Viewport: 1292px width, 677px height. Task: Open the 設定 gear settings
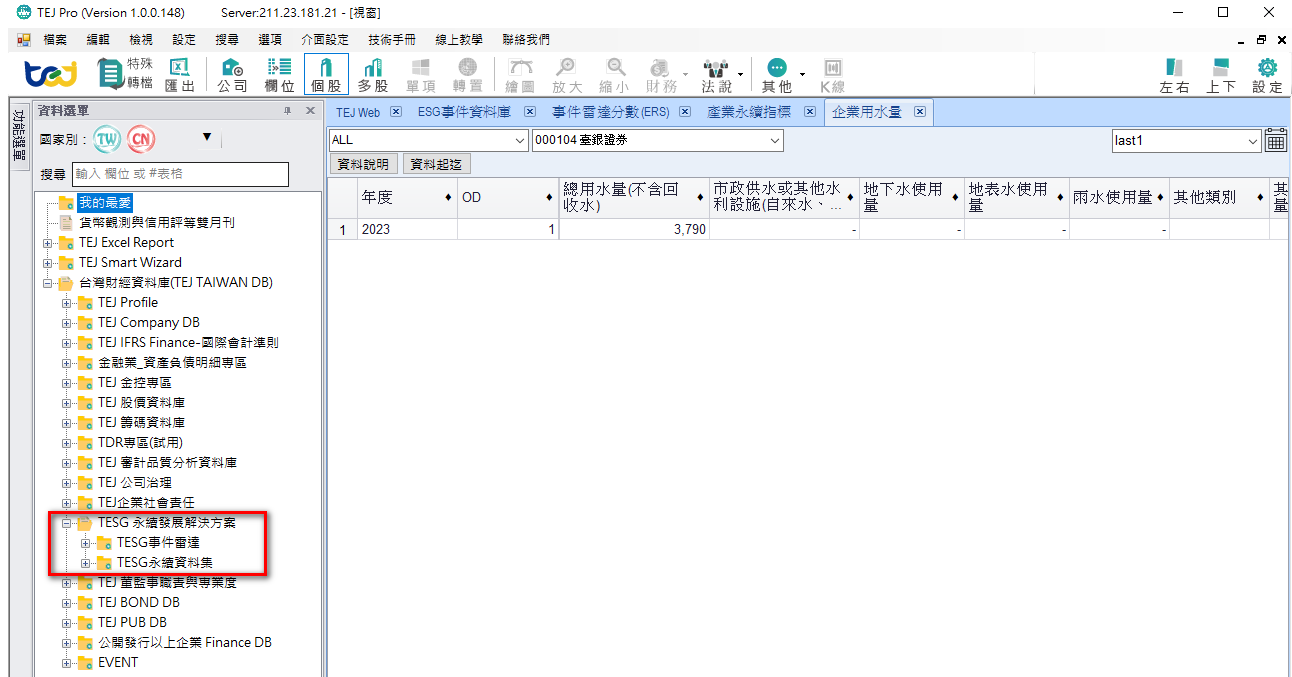tap(1267, 75)
